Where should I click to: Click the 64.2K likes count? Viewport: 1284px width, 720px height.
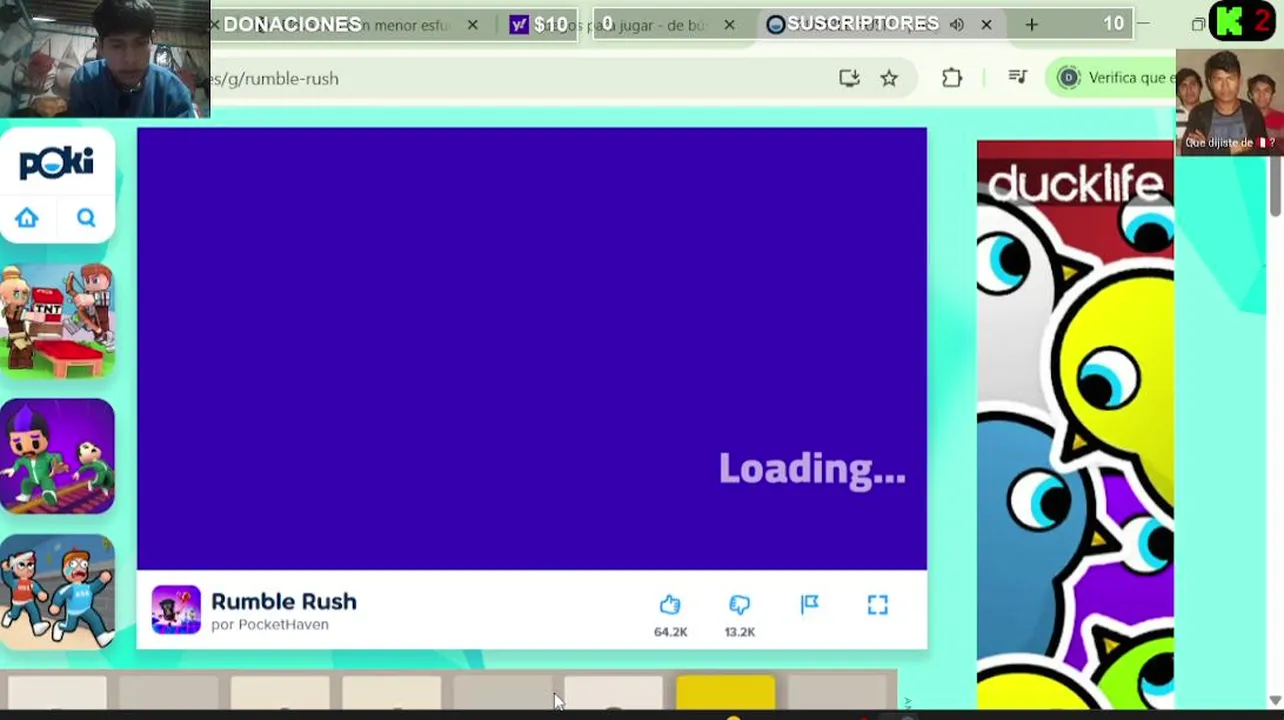coord(670,632)
